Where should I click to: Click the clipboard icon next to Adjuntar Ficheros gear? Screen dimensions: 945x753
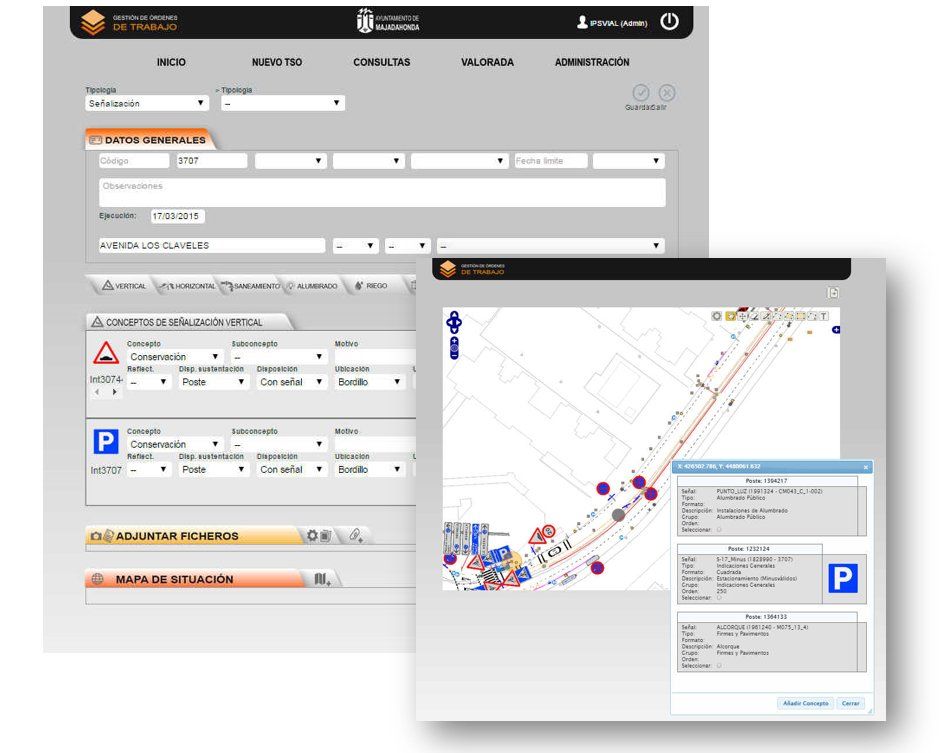pyautogui.click(x=325, y=535)
